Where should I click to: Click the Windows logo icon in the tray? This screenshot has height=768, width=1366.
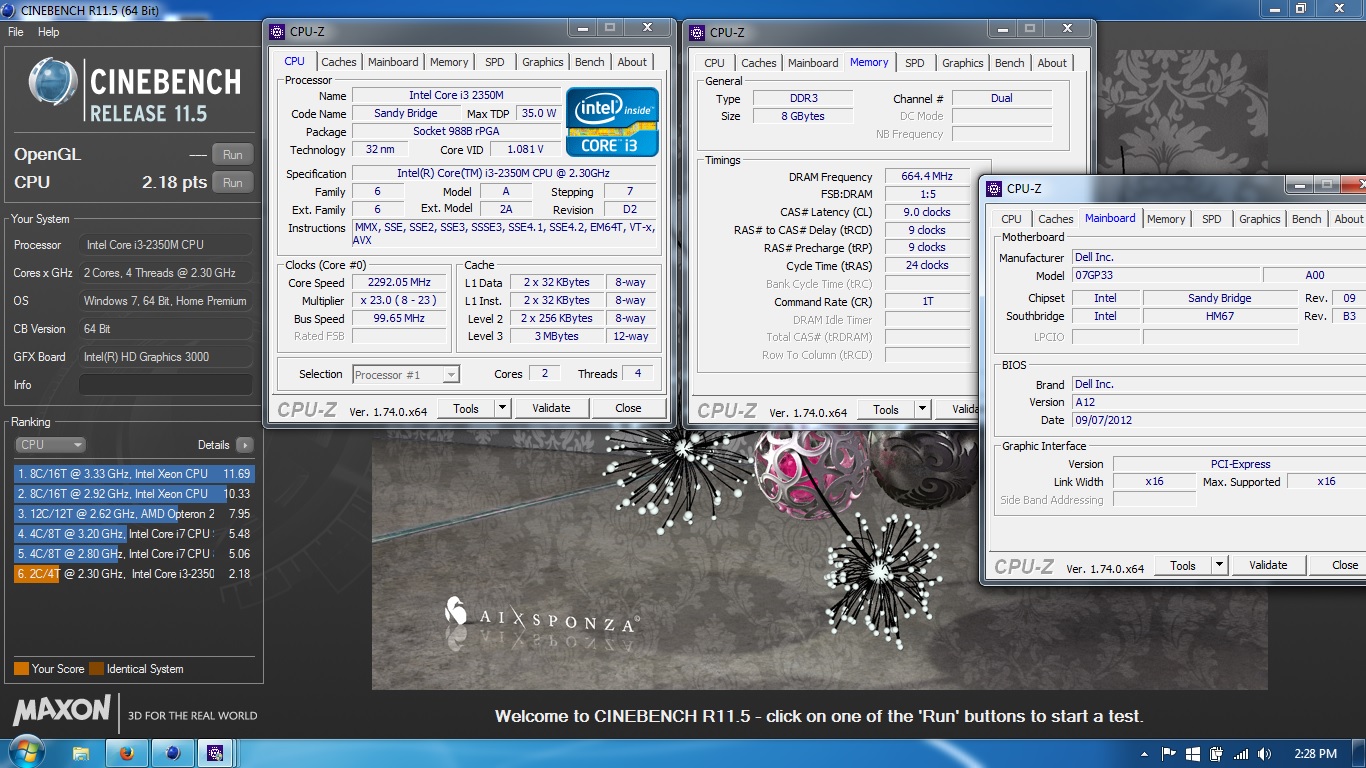1192,754
